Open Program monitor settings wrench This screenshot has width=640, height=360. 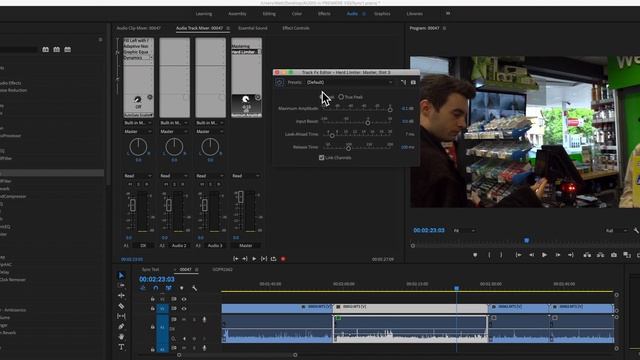click(x=636, y=231)
